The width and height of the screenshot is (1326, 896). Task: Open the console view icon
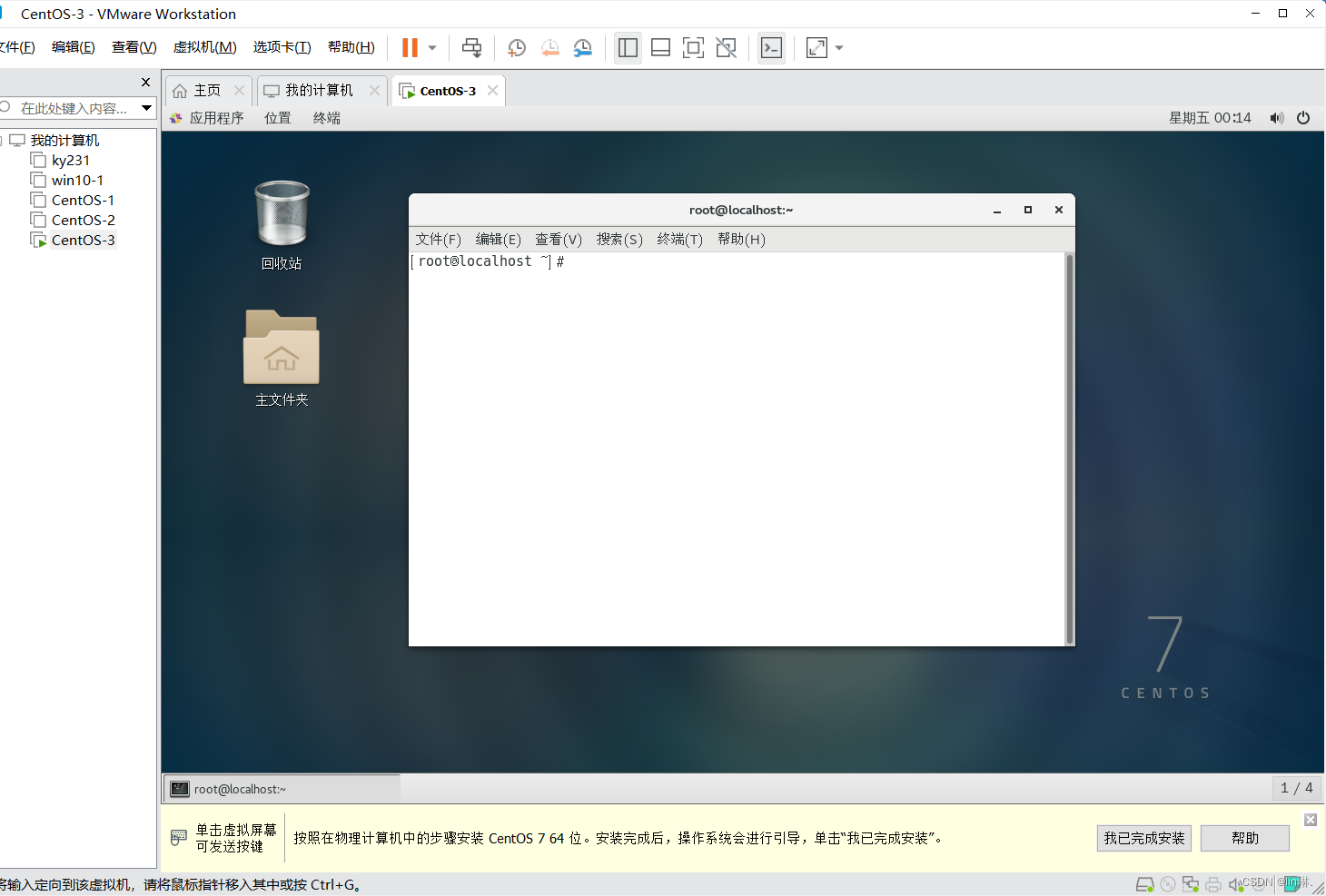[771, 48]
